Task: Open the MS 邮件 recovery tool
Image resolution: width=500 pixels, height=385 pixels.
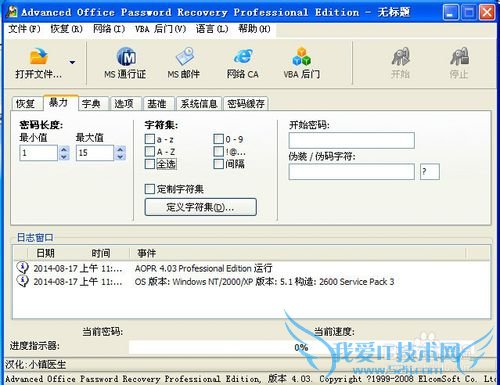Action: pos(184,63)
